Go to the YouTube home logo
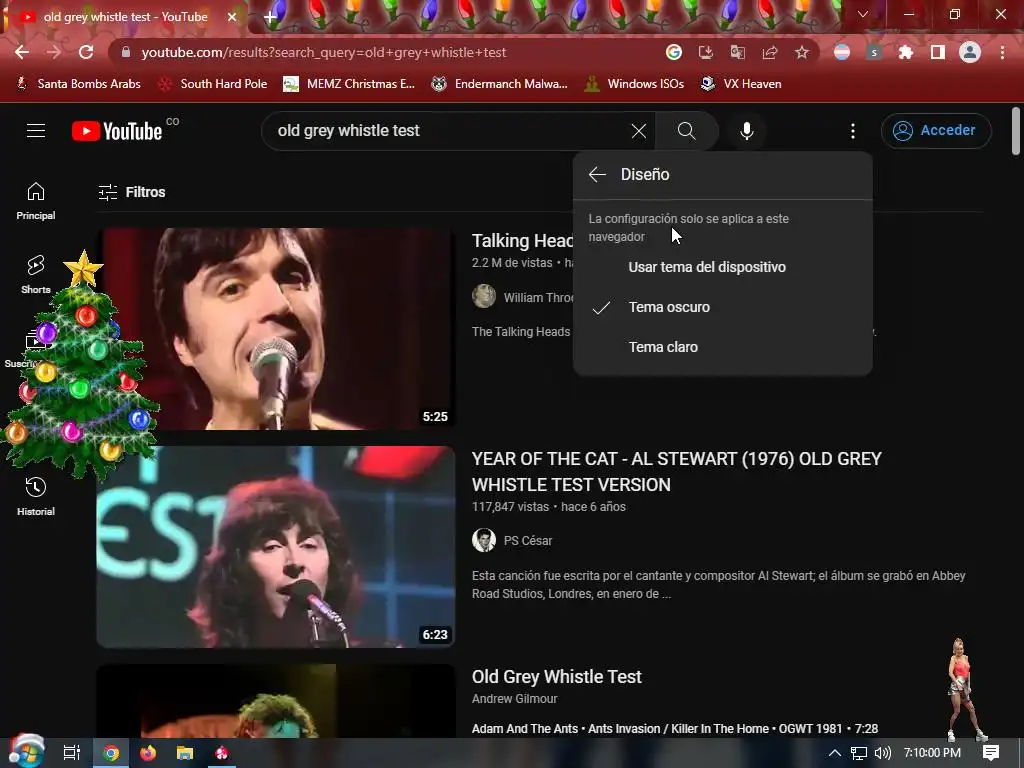1024x768 pixels. (117, 131)
